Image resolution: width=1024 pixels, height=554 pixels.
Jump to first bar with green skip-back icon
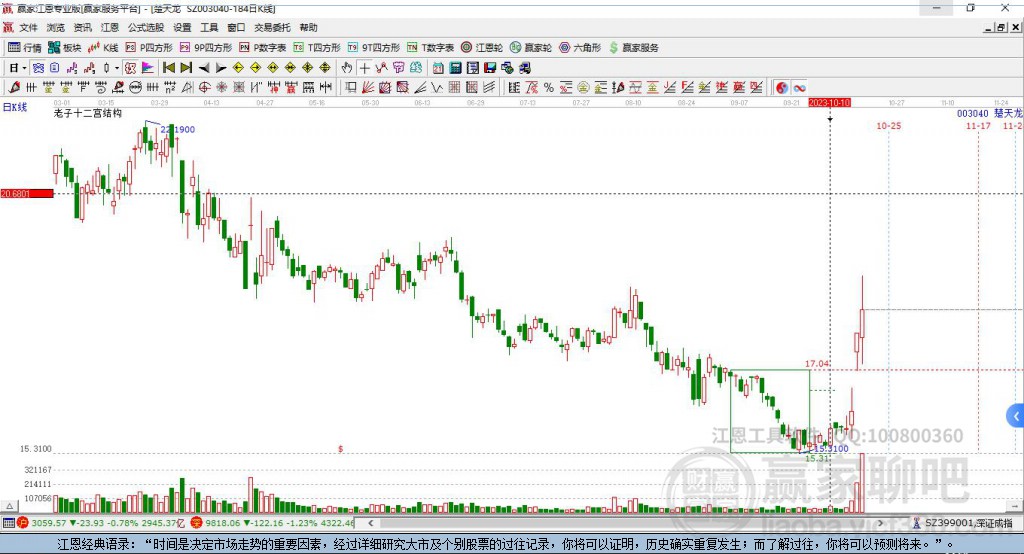pos(168,68)
